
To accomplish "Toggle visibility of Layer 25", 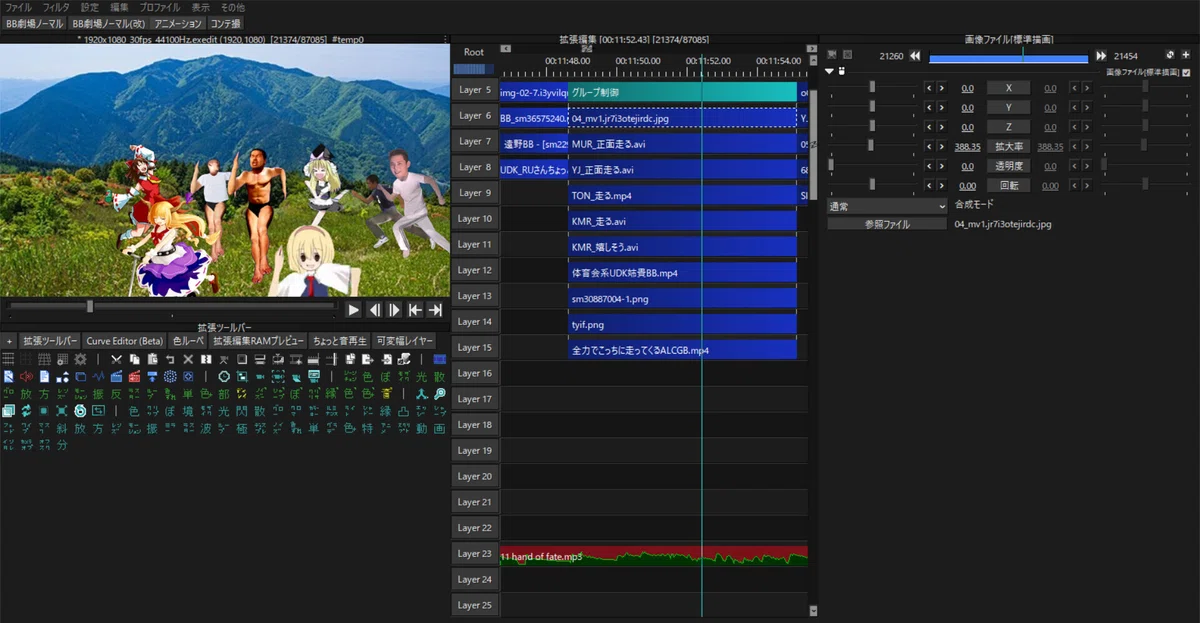I will click(475, 605).
